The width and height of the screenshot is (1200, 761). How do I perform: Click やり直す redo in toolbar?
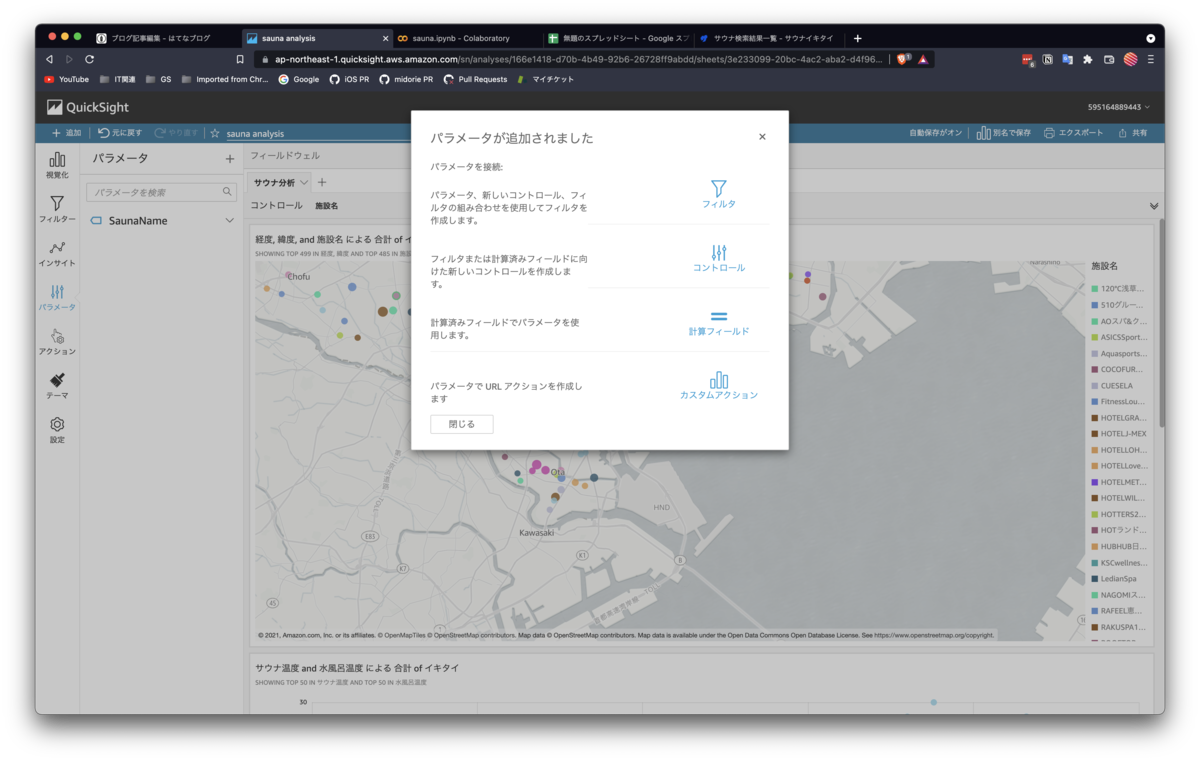pos(176,133)
